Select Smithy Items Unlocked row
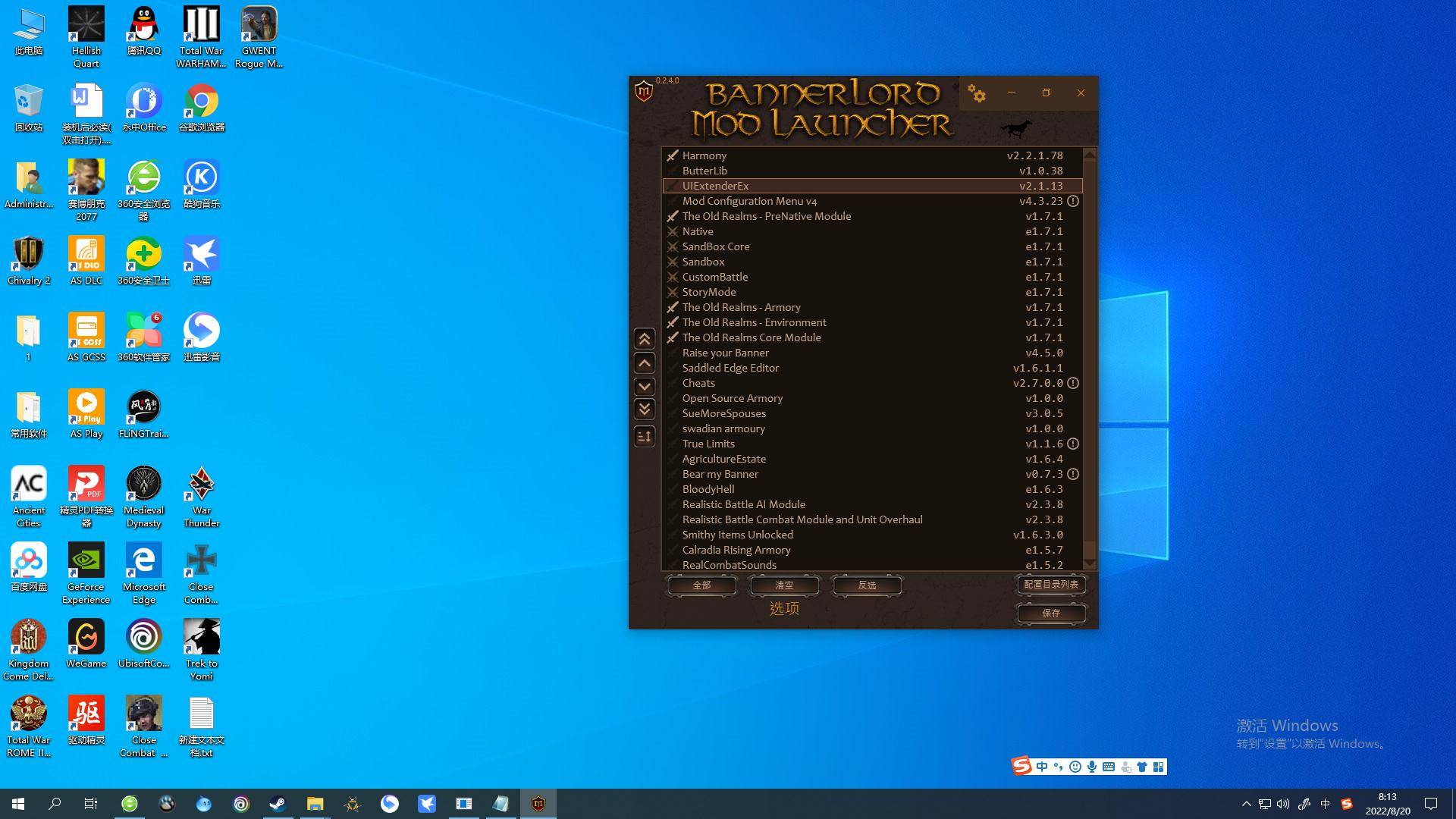The width and height of the screenshot is (1456, 819). point(872,535)
